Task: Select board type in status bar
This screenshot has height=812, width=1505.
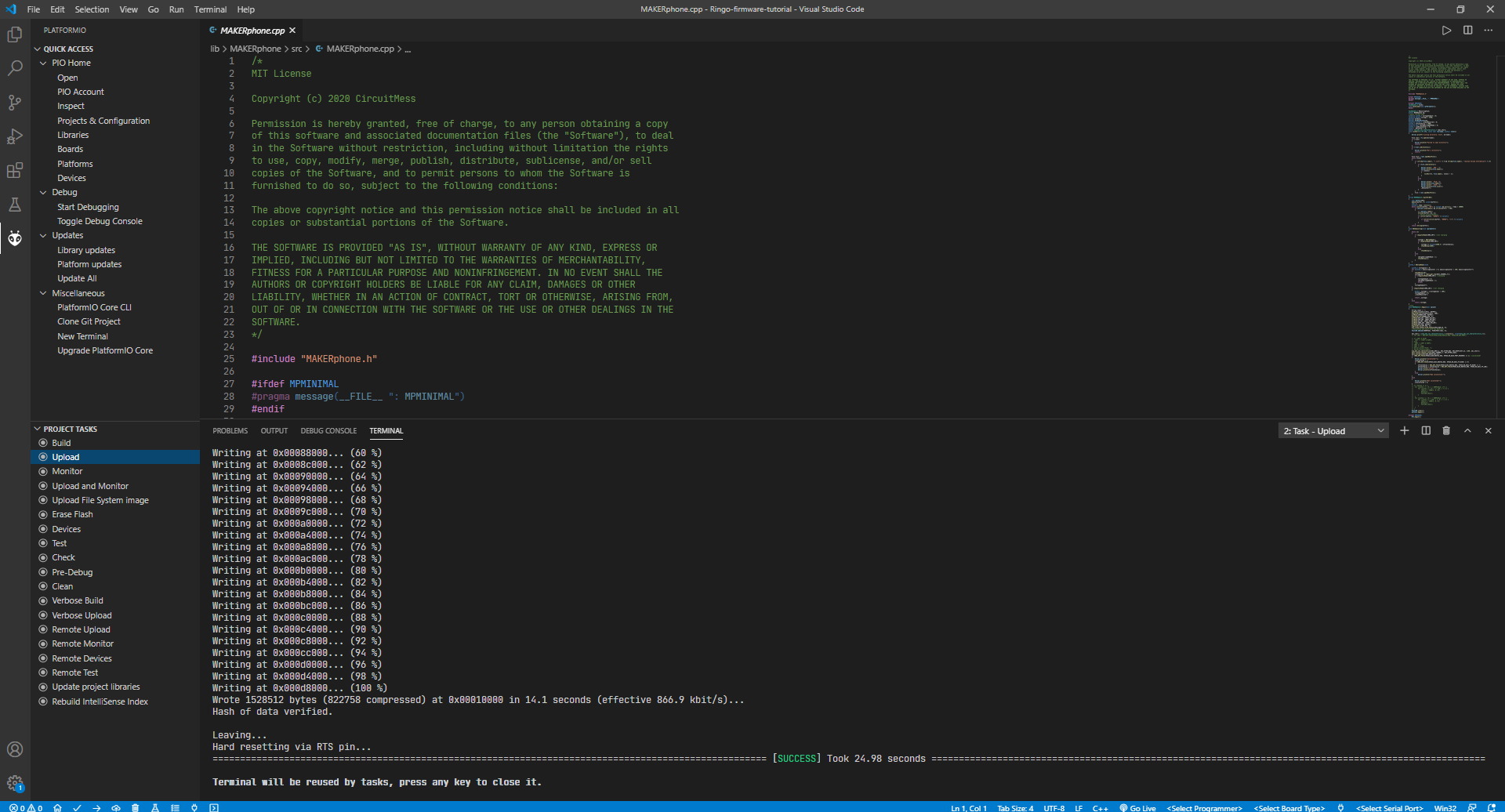Action: click(1289, 807)
